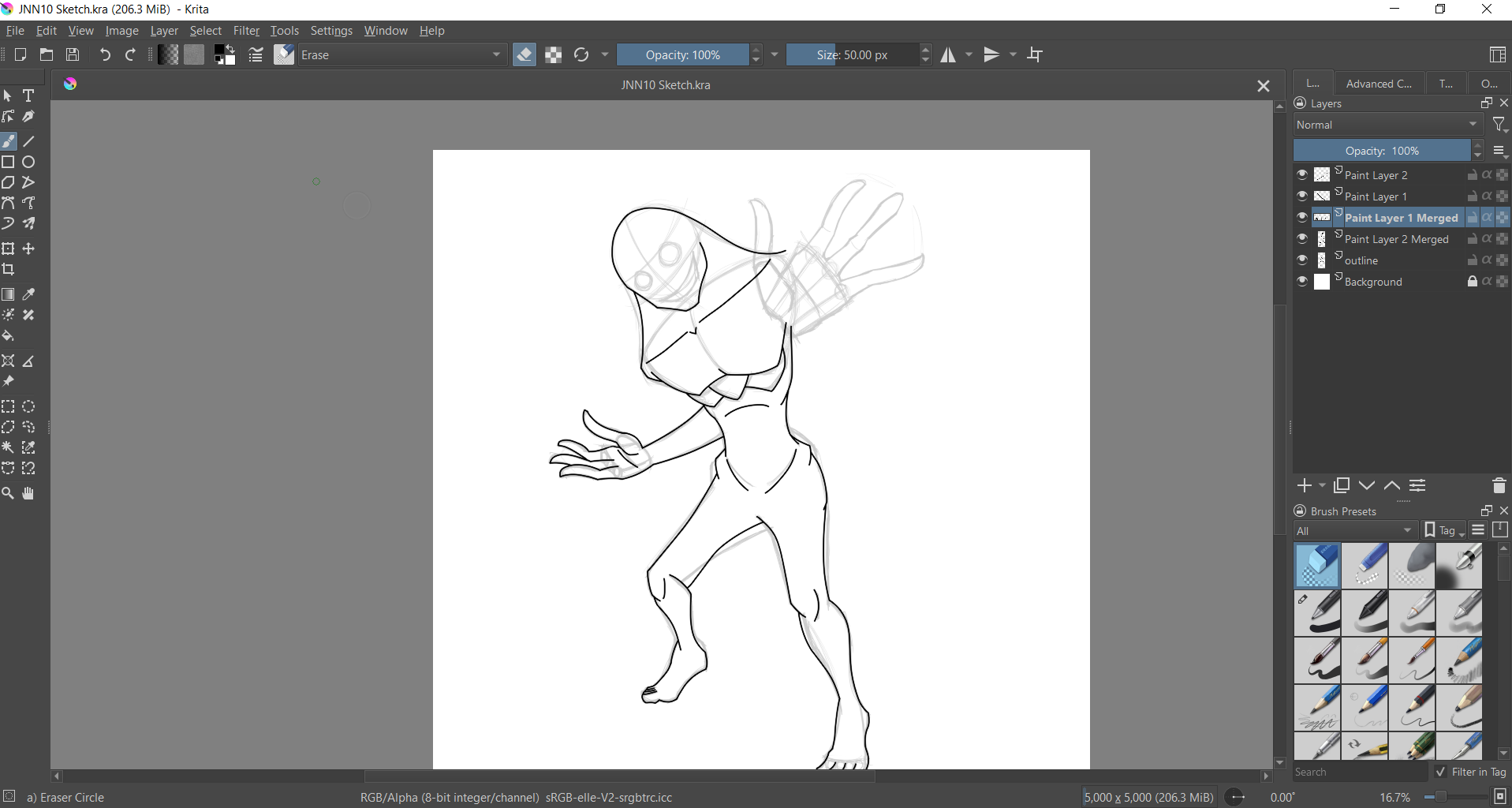Image resolution: width=1512 pixels, height=808 pixels.
Task: Select the Text tool
Action: 29,95
